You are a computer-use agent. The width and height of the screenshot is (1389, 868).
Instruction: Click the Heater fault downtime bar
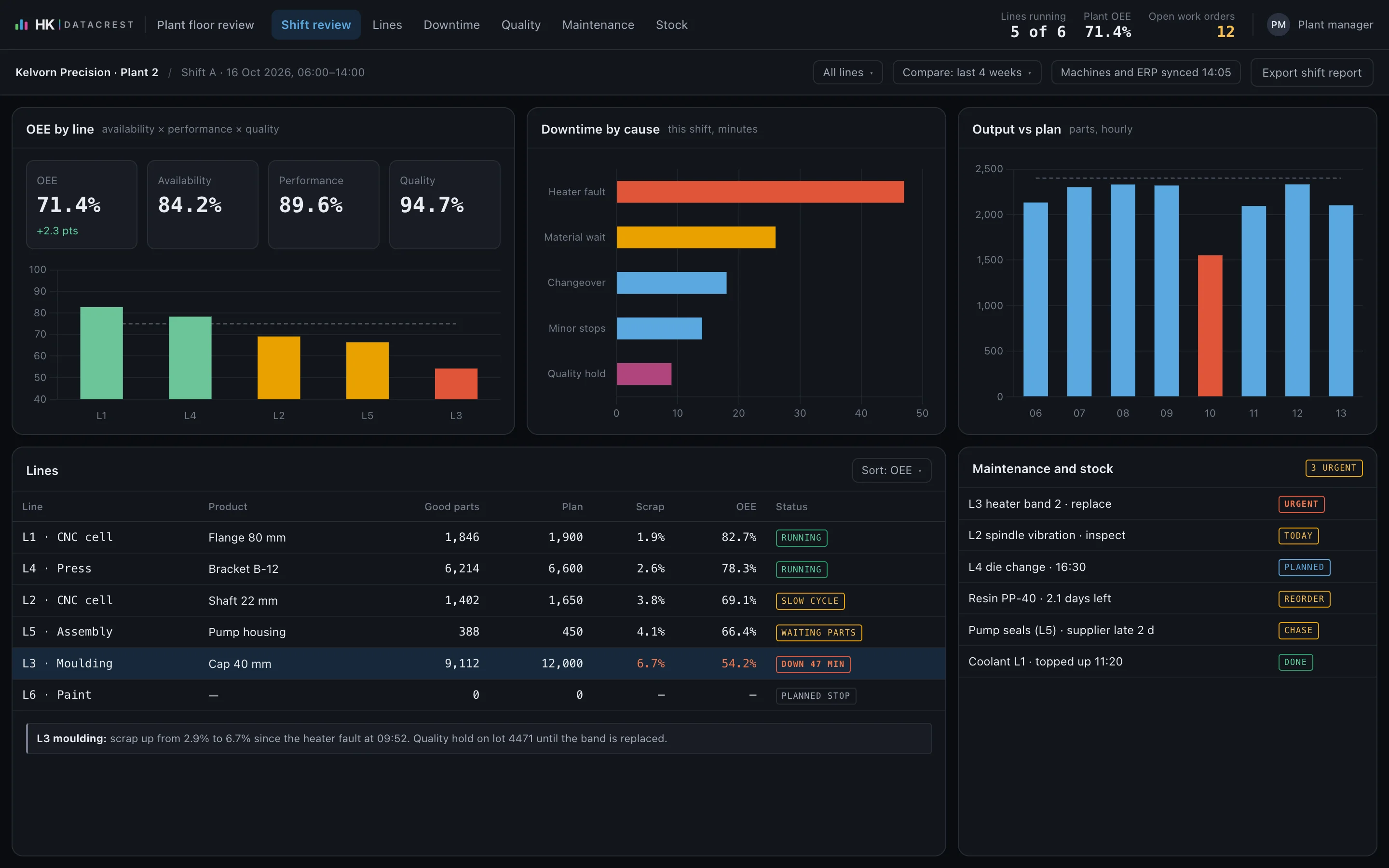pos(760,192)
